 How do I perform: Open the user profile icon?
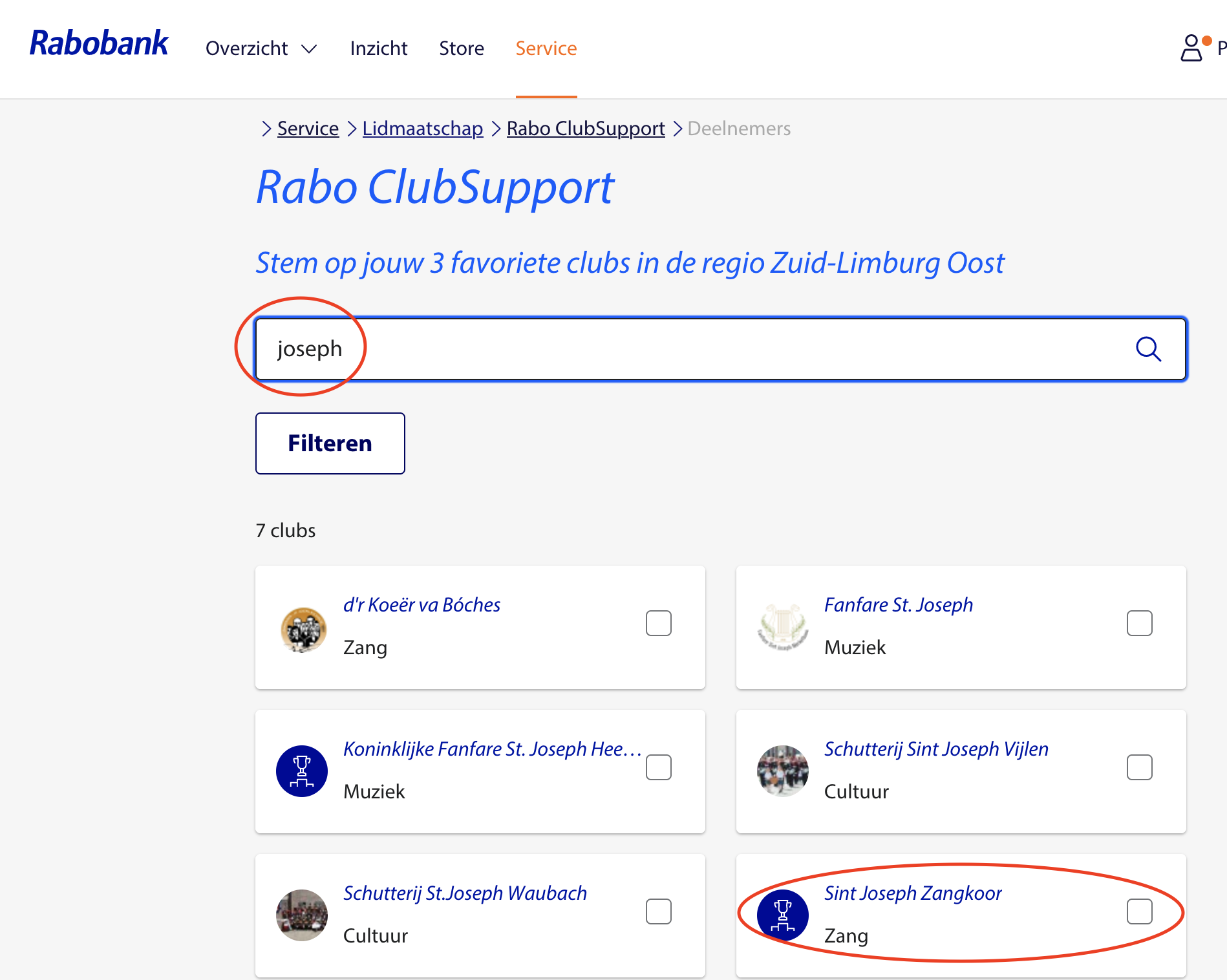click(x=1191, y=48)
